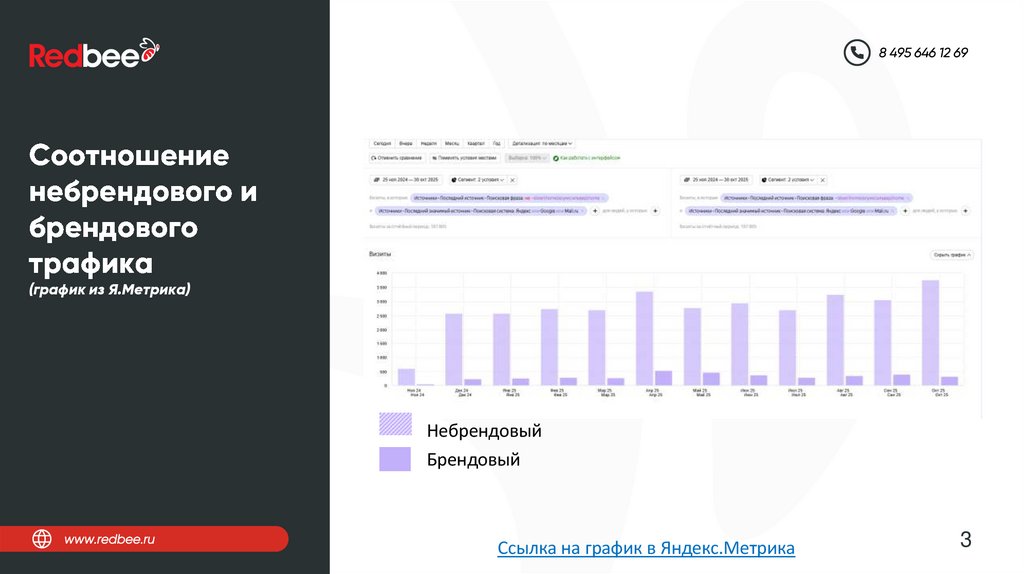The width and height of the screenshot is (1024, 574).
Task: Click the left 'Поисковая фраза' condition chip
Action: [509, 198]
